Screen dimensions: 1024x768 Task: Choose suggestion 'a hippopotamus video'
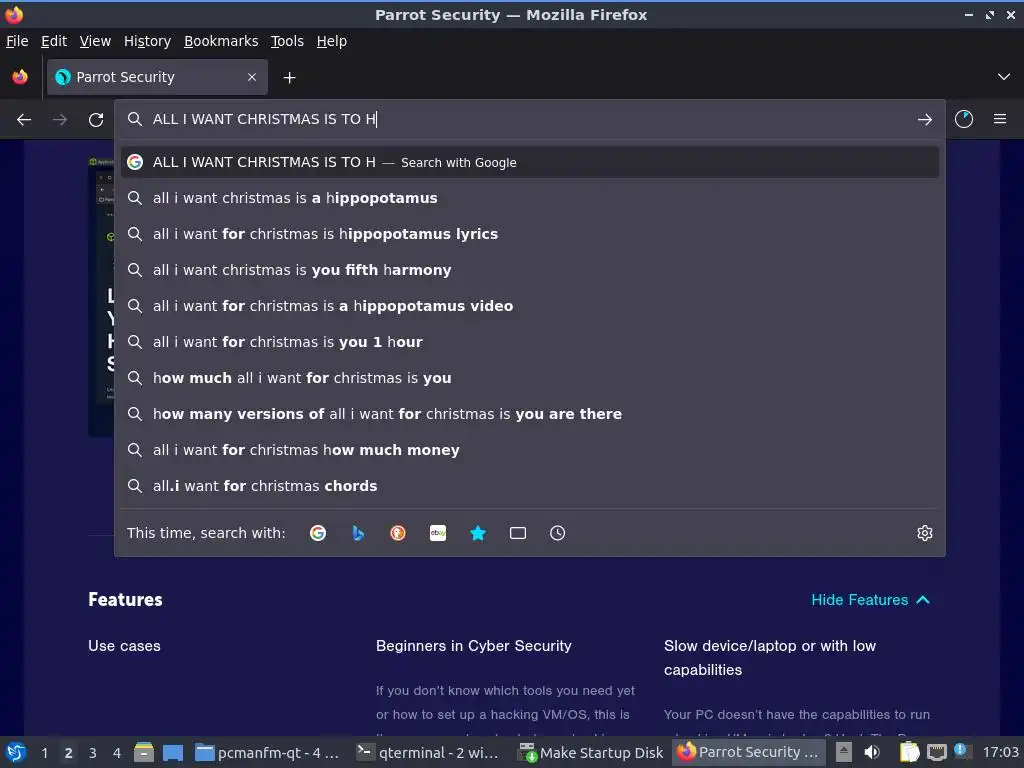click(530, 306)
